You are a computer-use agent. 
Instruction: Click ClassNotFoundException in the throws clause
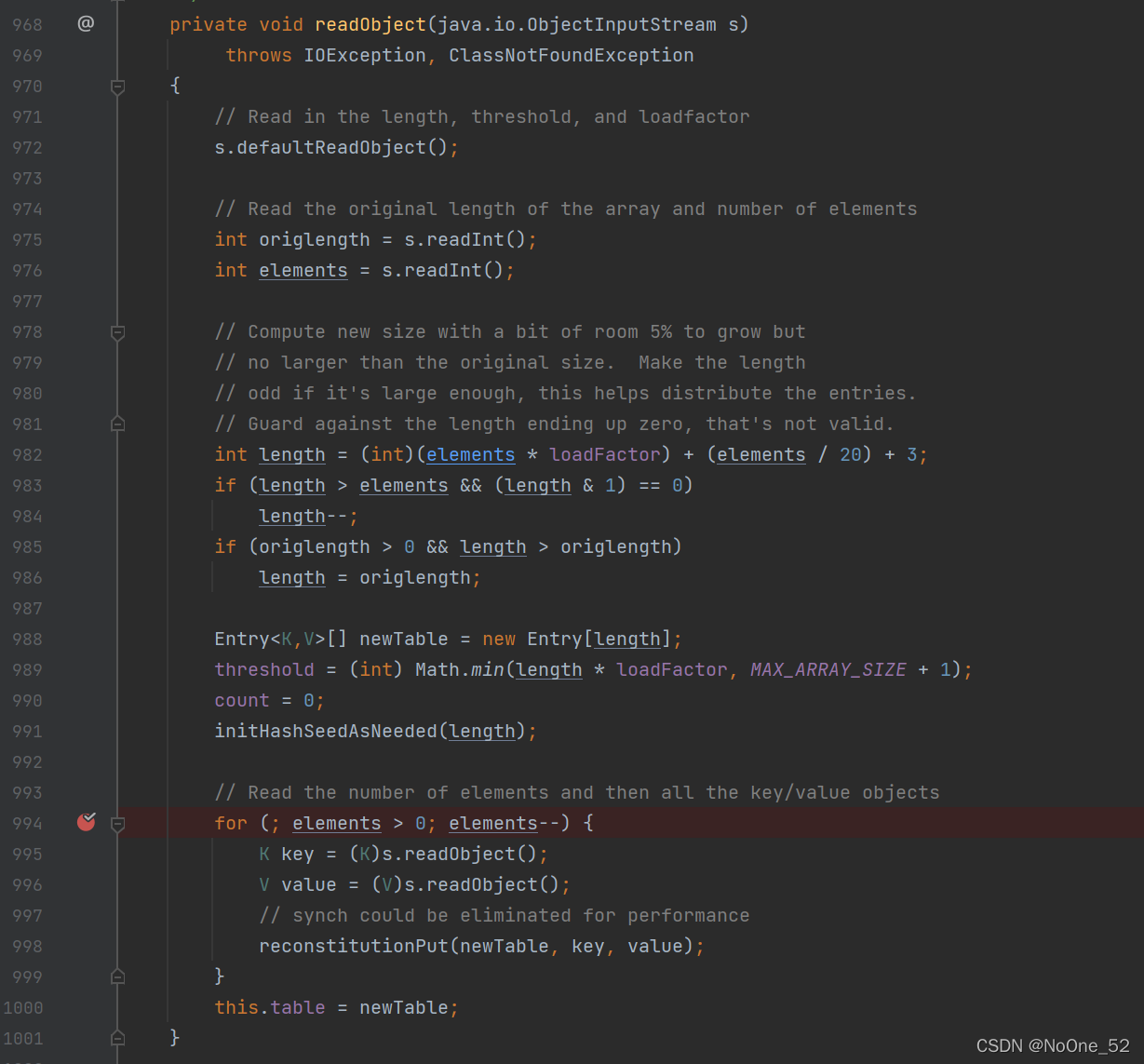click(572, 56)
